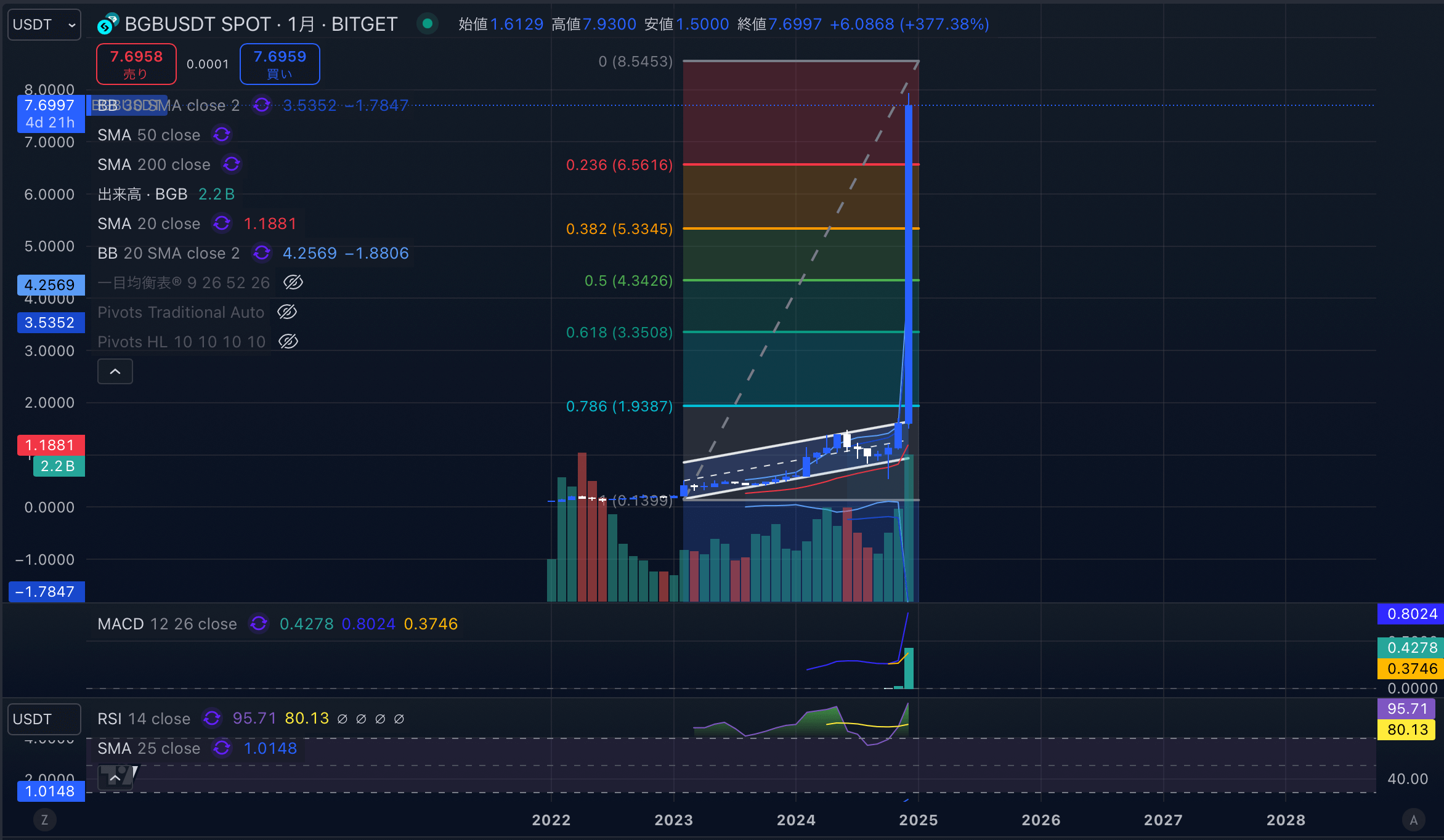Click the SMA 200 close refresh icon
Image resolution: width=1444 pixels, height=840 pixels.
232,164
